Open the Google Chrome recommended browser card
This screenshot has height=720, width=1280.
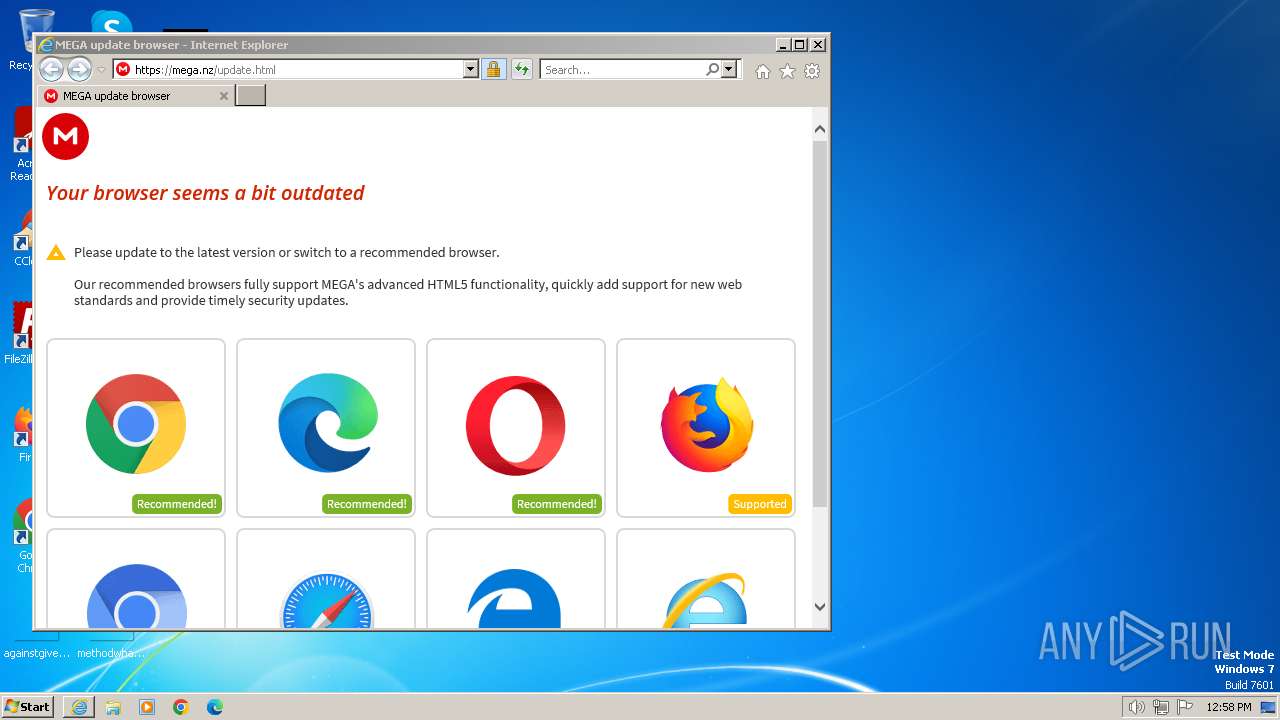[136, 428]
